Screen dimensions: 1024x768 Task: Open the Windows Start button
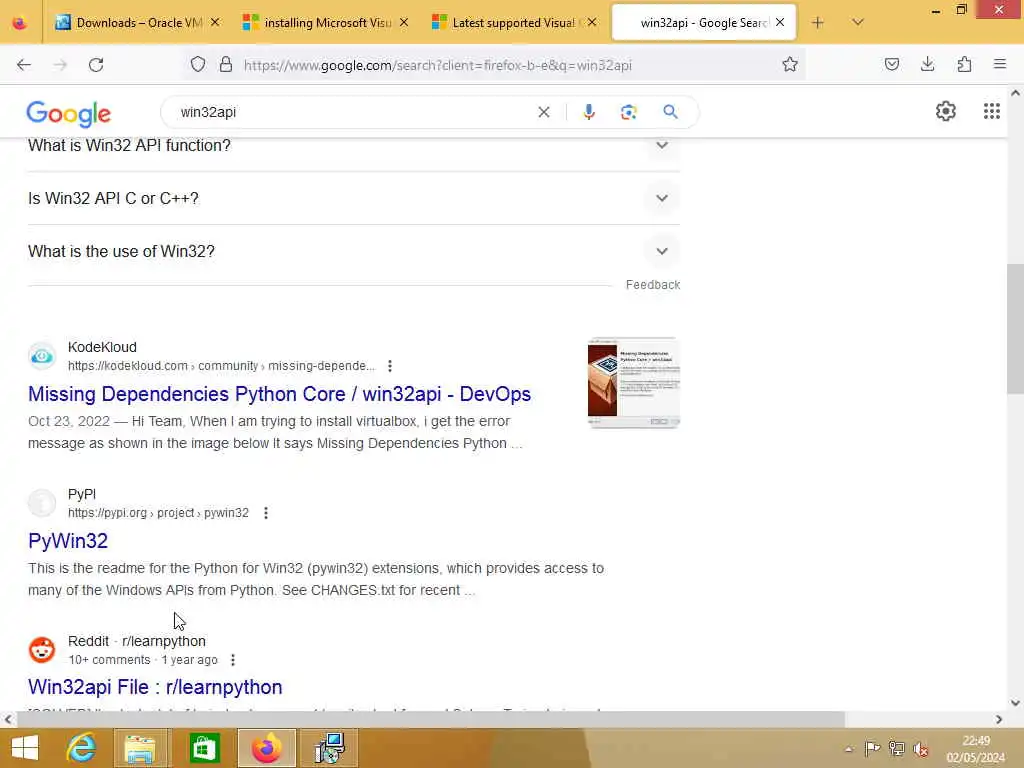[25, 748]
